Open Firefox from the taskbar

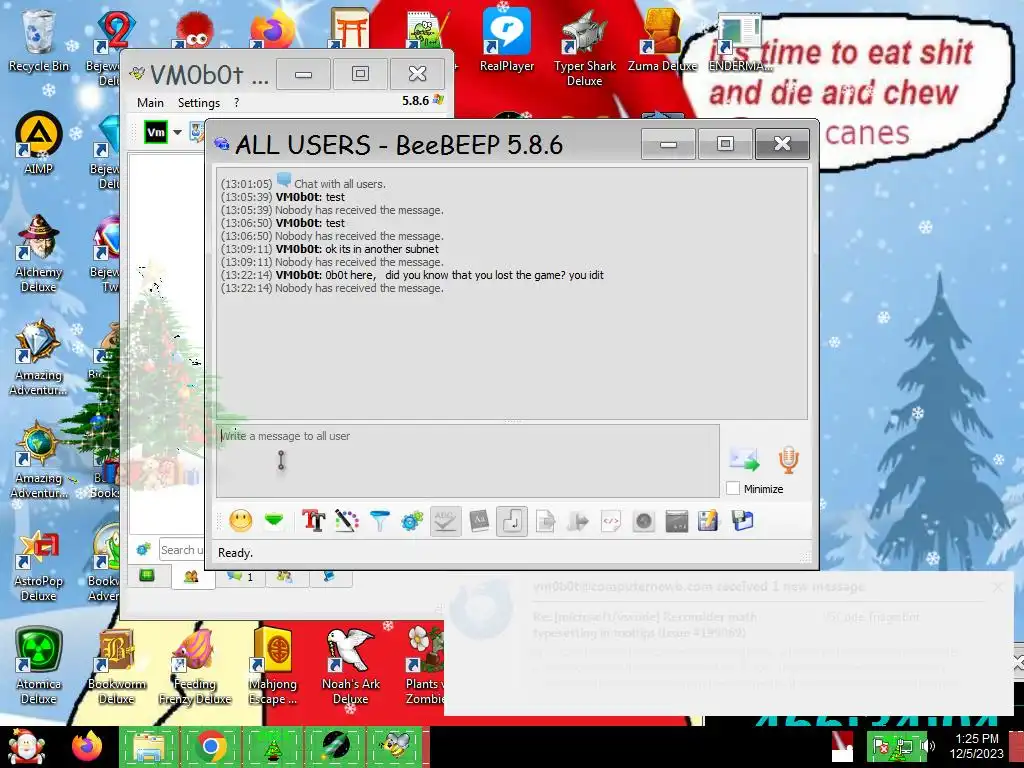click(87, 746)
